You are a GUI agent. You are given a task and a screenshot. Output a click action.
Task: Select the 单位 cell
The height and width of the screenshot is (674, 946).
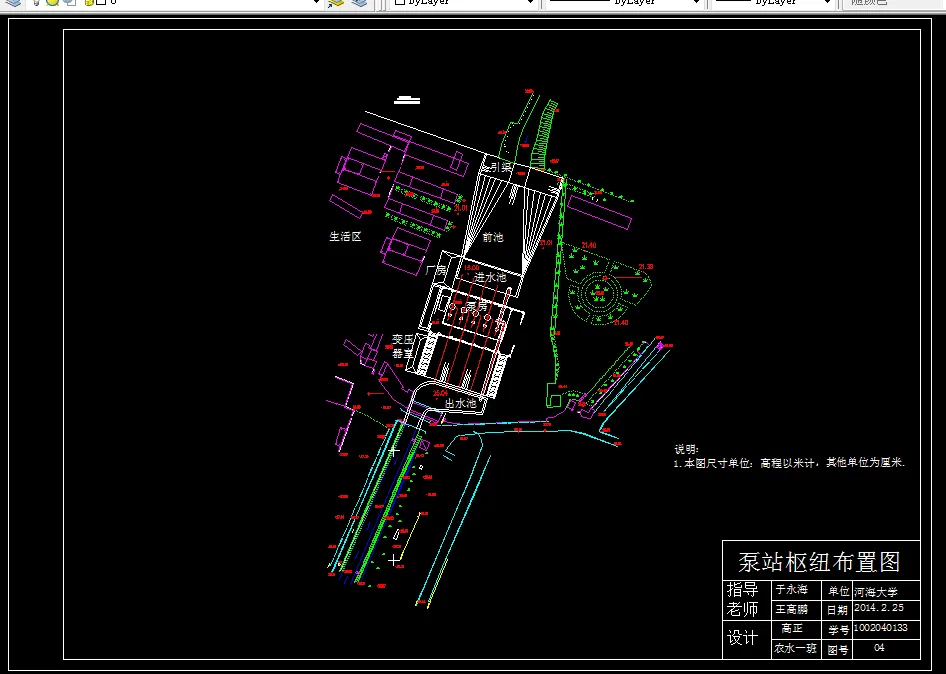839,591
